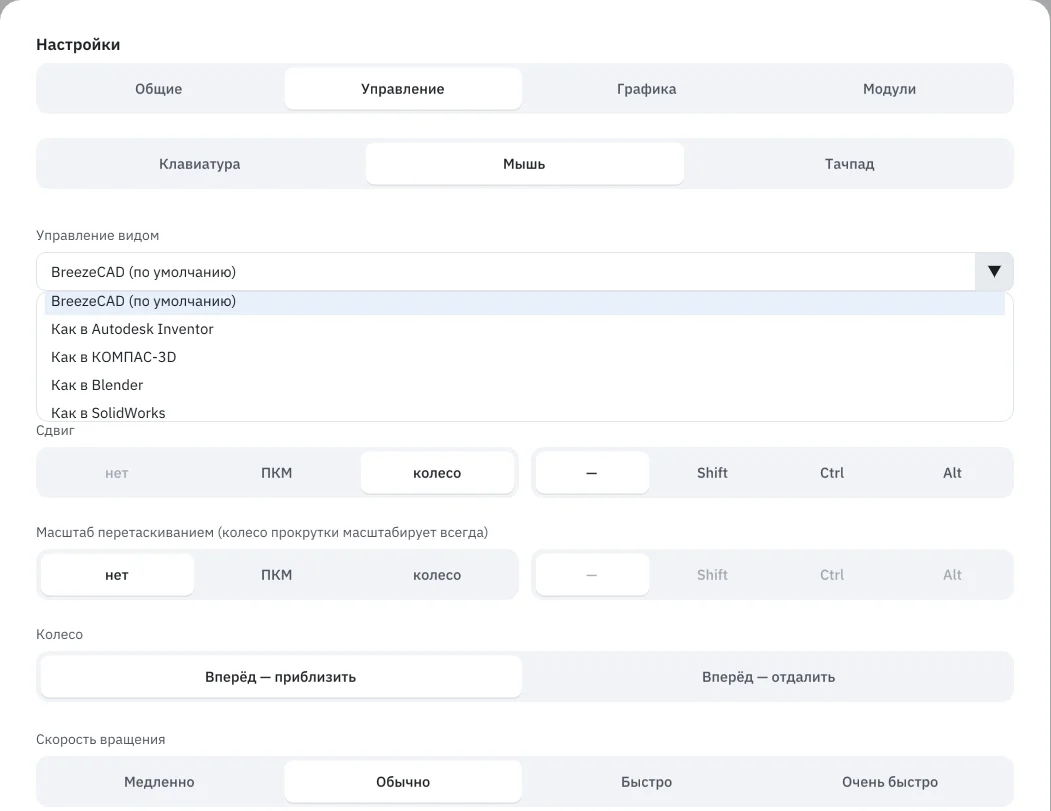Open the Общие settings tab

(159, 88)
